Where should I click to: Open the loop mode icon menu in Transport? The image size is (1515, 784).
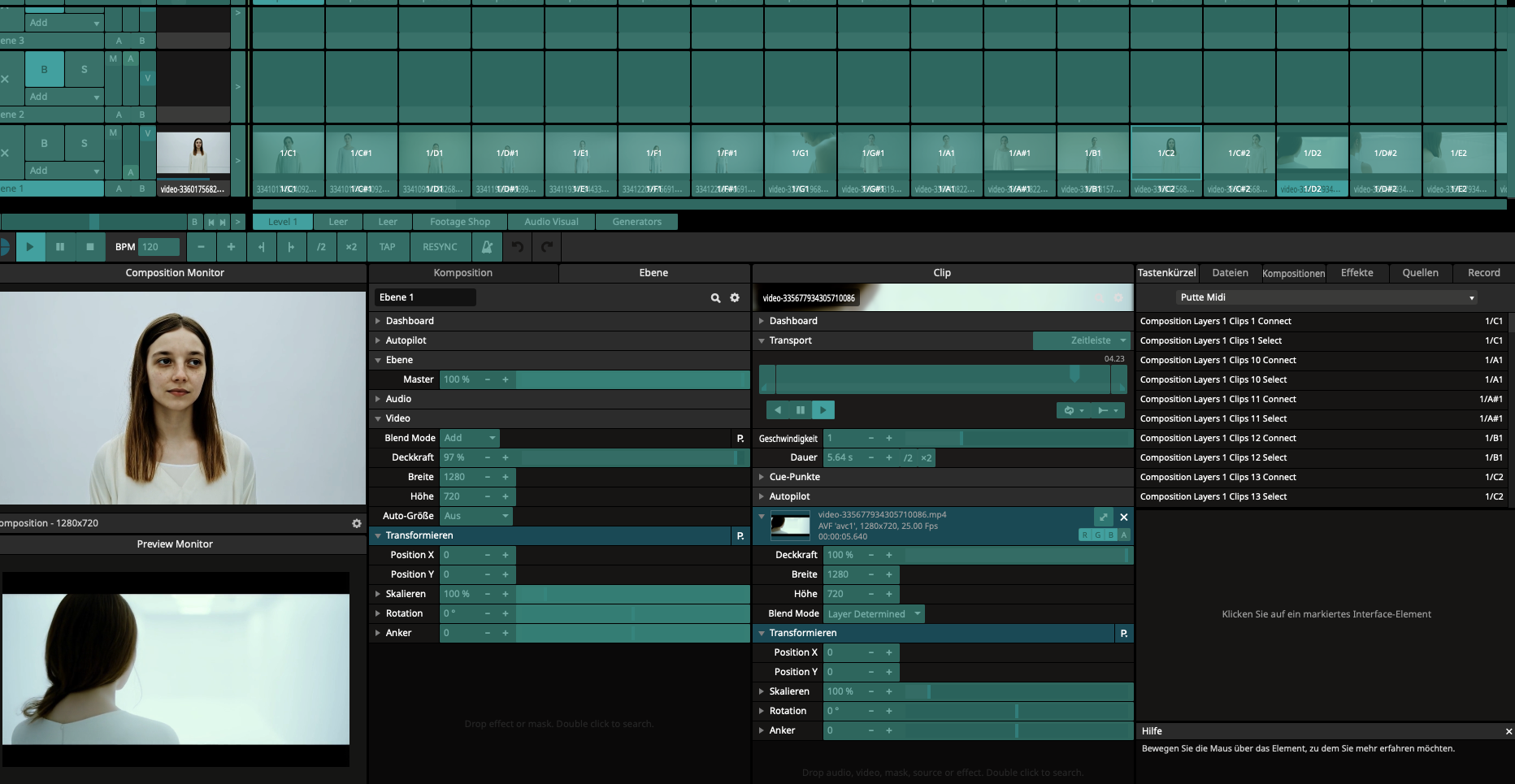(1073, 410)
